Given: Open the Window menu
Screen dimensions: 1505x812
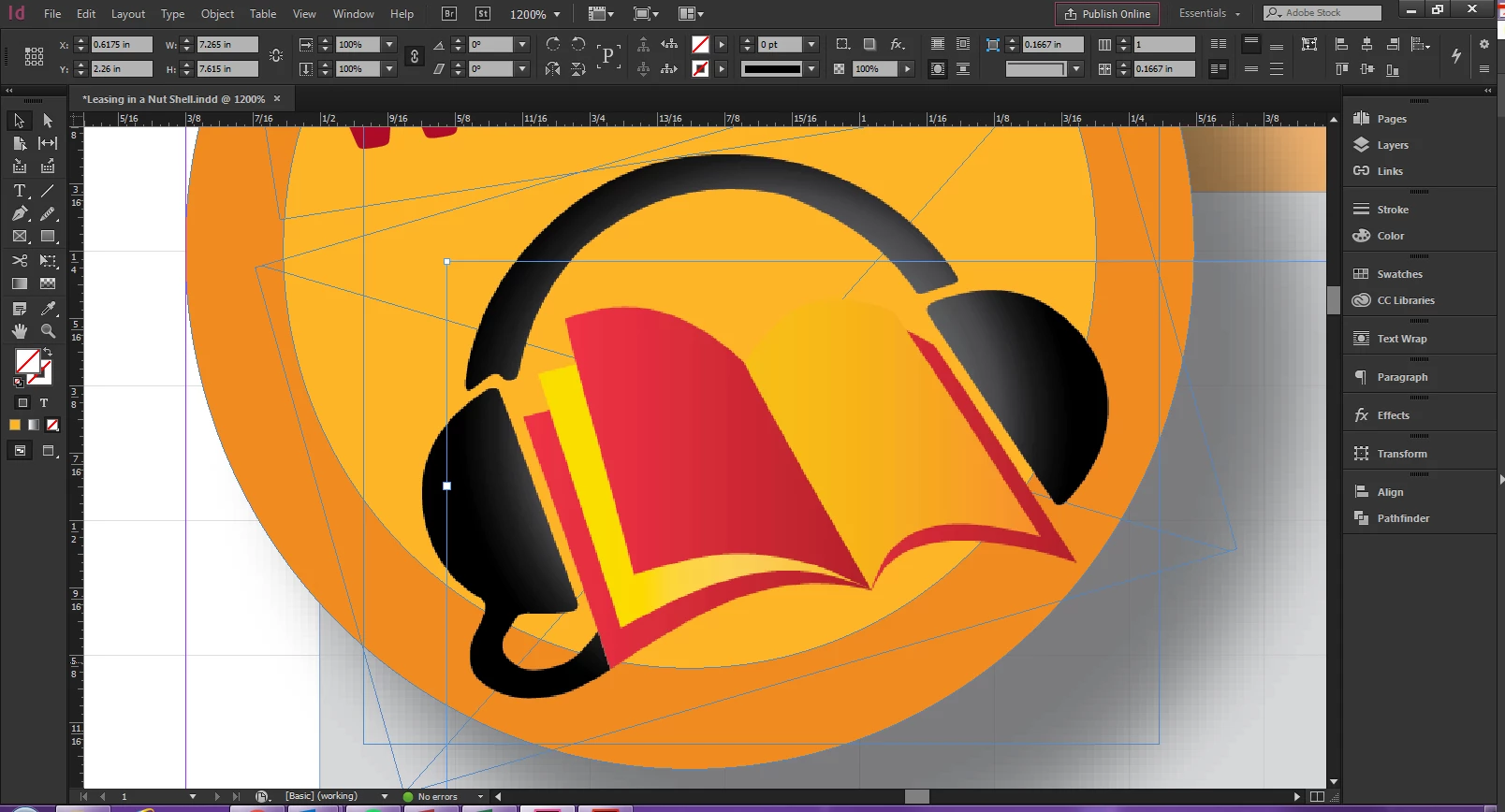Looking at the screenshot, I should [x=353, y=14].
